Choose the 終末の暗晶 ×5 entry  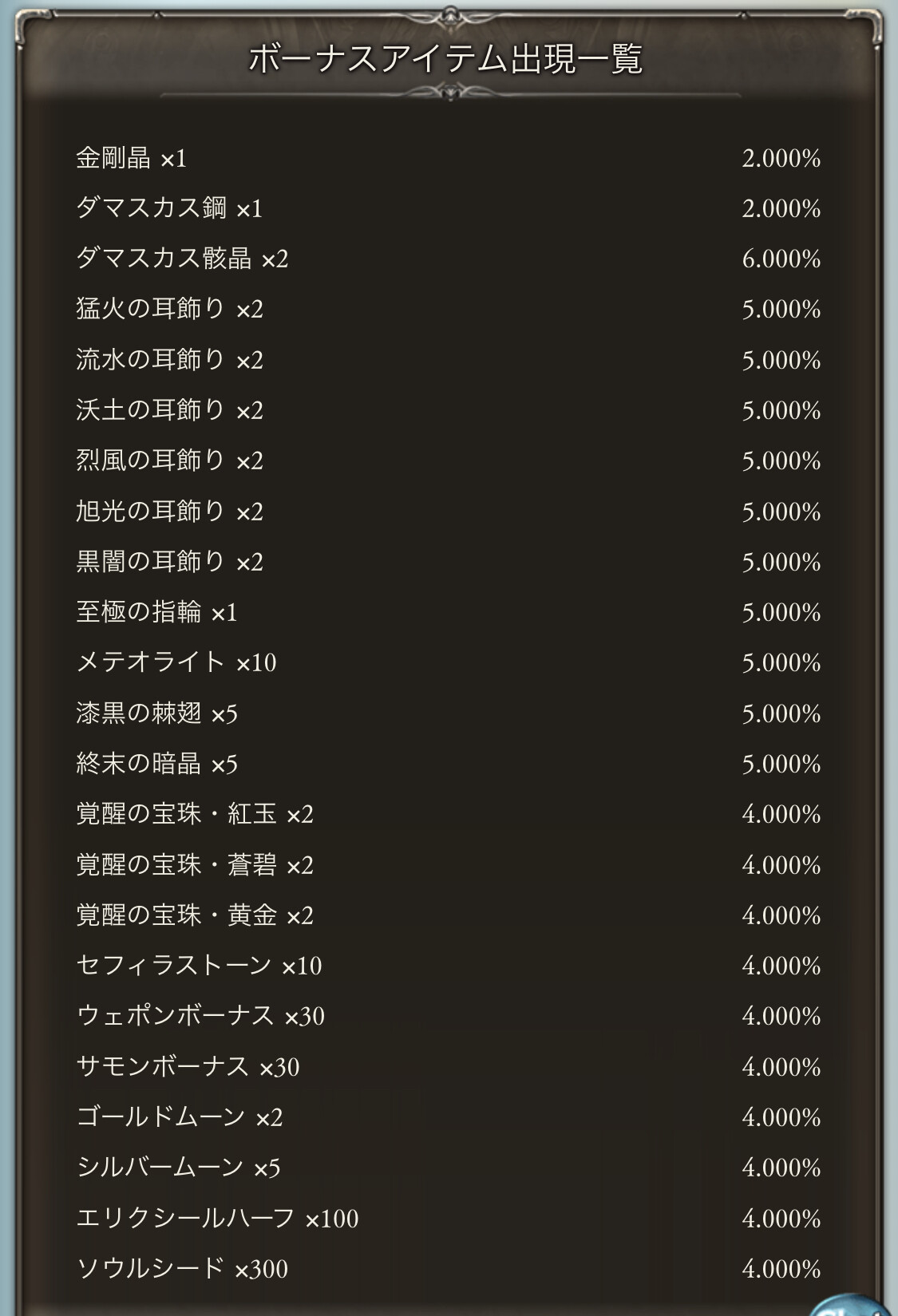tap(156, 764)
